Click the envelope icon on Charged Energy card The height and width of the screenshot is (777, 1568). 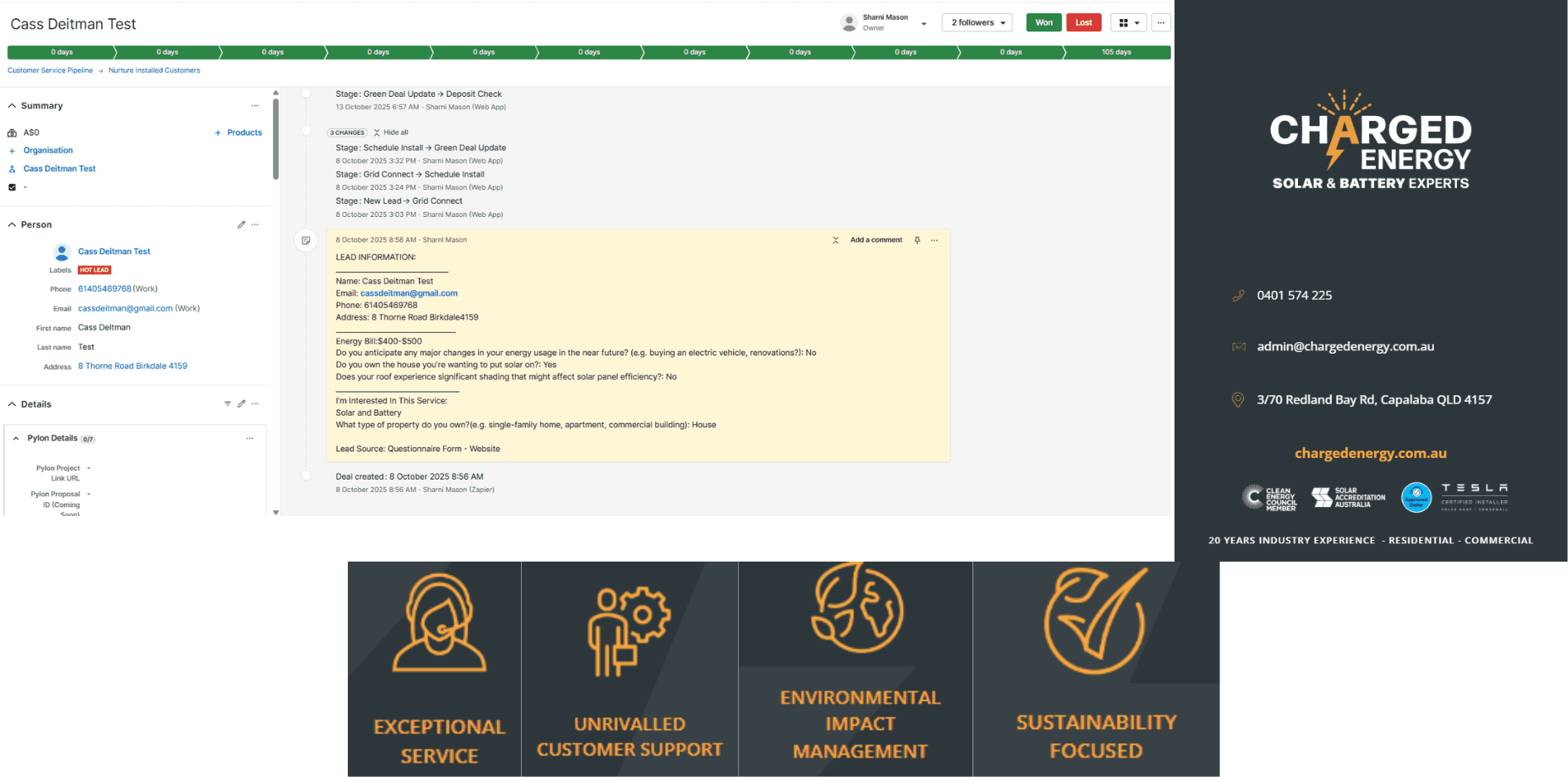tap(1238, 347)
